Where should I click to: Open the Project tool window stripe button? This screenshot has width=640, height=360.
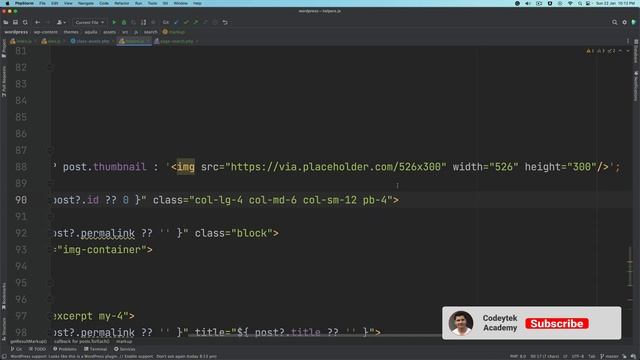click(4, 48)
